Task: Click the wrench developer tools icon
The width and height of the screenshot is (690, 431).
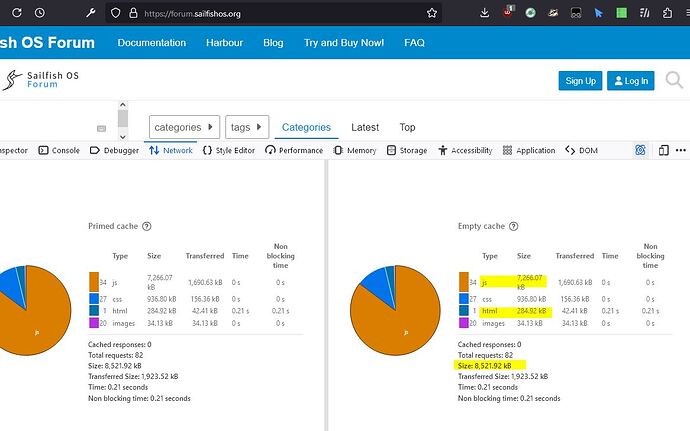Action: (x=91, y=13)
